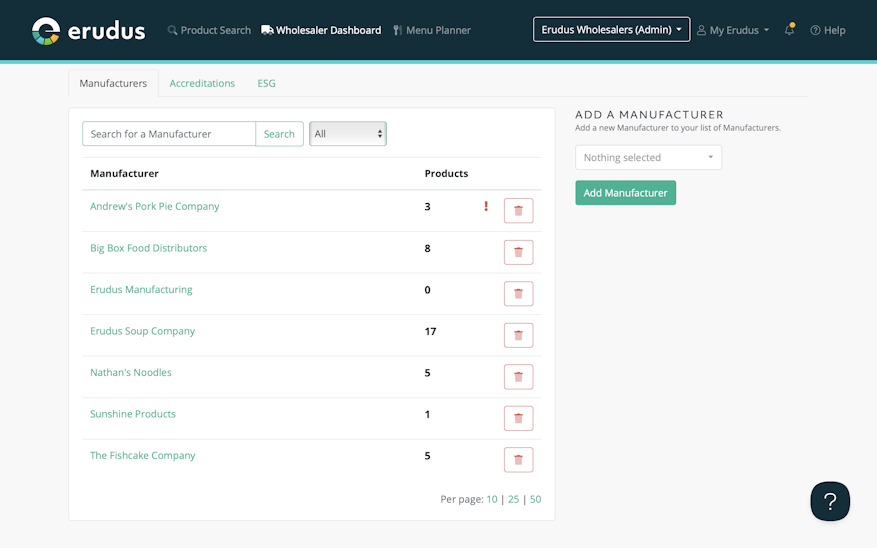The width and height of the screenshot is (877, 548).
Task: Delete Andrew's Pork Pie Company with trash icon
Action: pyautogui.click(x=518, y=211)
